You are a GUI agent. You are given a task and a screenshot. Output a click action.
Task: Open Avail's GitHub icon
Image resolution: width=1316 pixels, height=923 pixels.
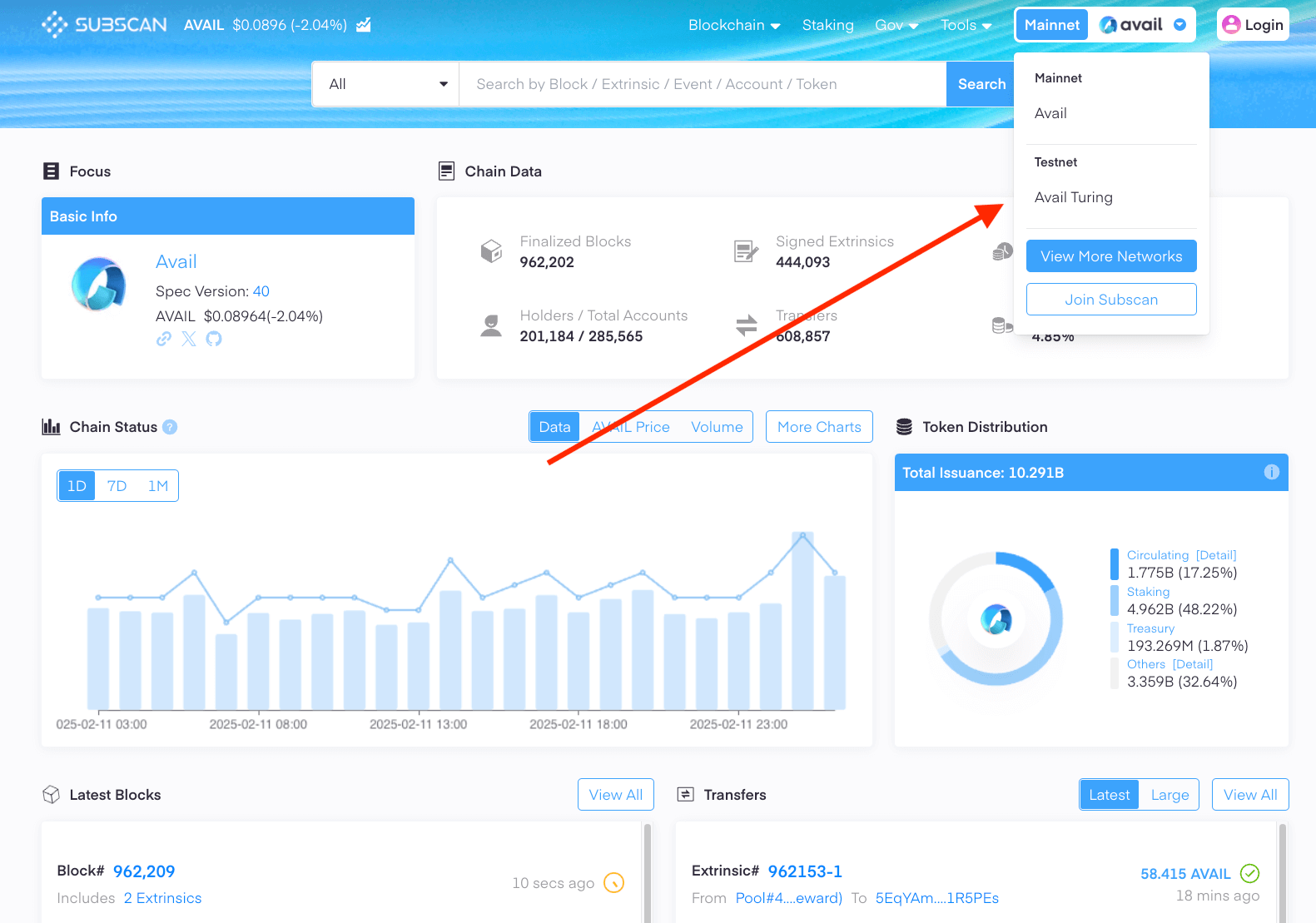pos(214,339)
